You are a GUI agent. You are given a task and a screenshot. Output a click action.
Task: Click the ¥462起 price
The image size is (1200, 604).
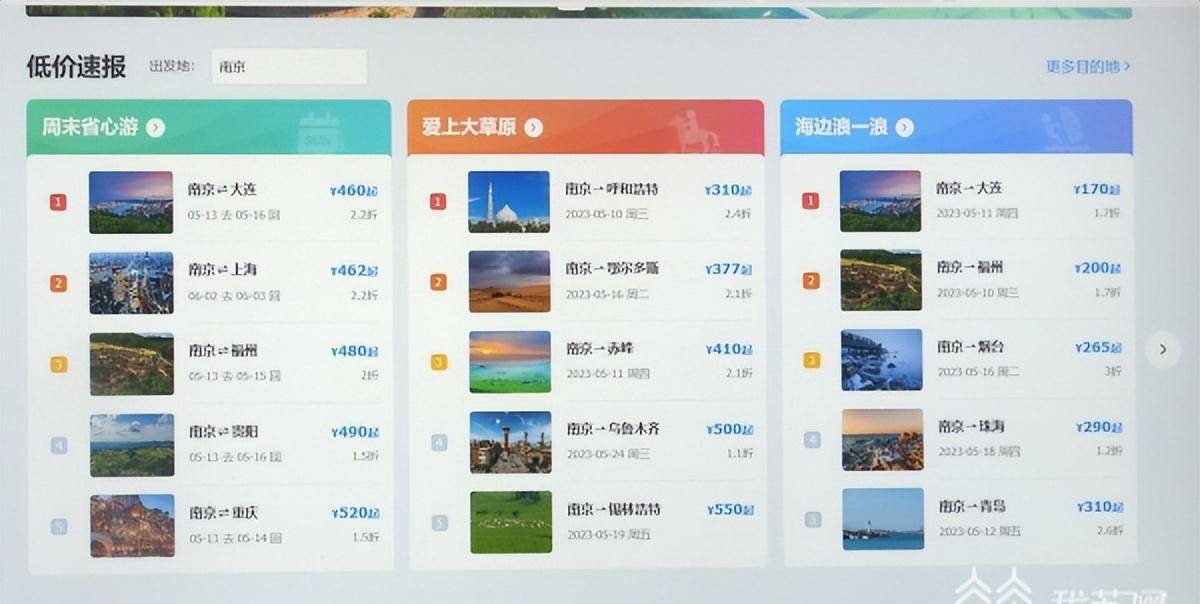(x=354, y=270)
